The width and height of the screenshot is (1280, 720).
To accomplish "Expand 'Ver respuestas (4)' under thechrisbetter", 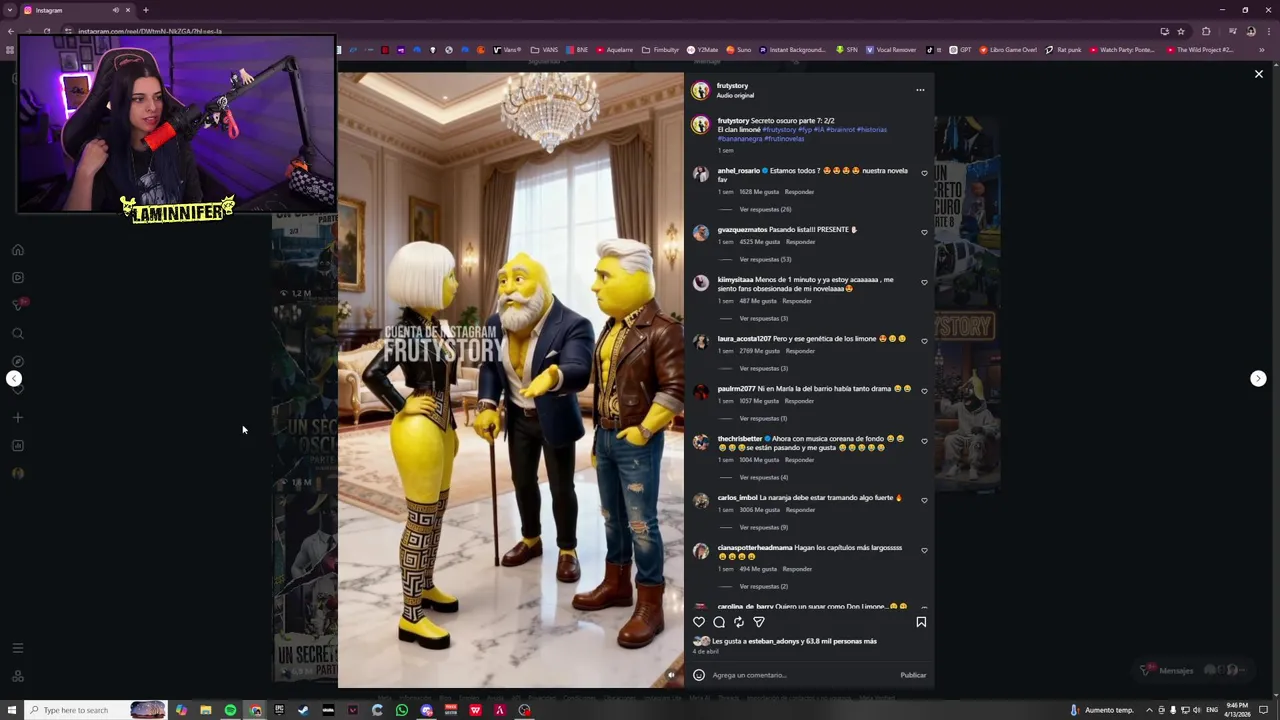I will point(763,478).
